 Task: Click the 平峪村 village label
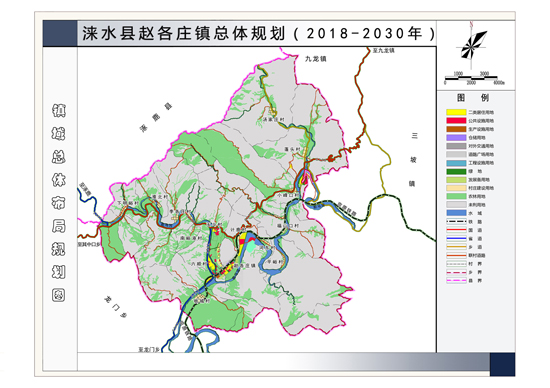point(275,262)
